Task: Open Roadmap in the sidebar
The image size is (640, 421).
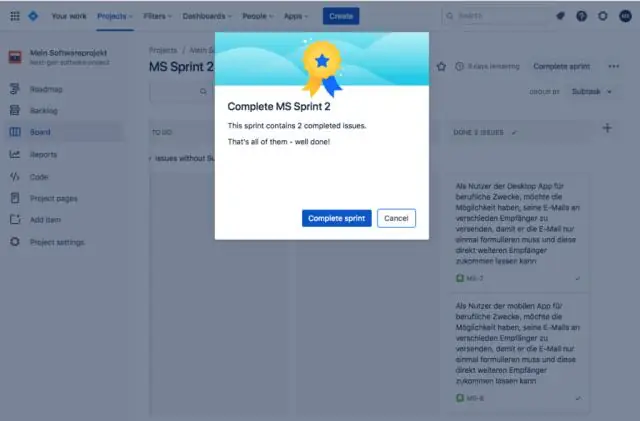Action: (x=46, y=89)
